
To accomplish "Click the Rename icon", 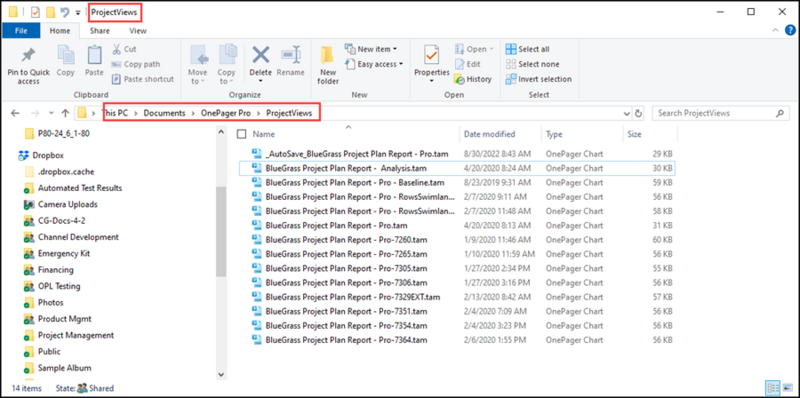I will click(291, 55).
